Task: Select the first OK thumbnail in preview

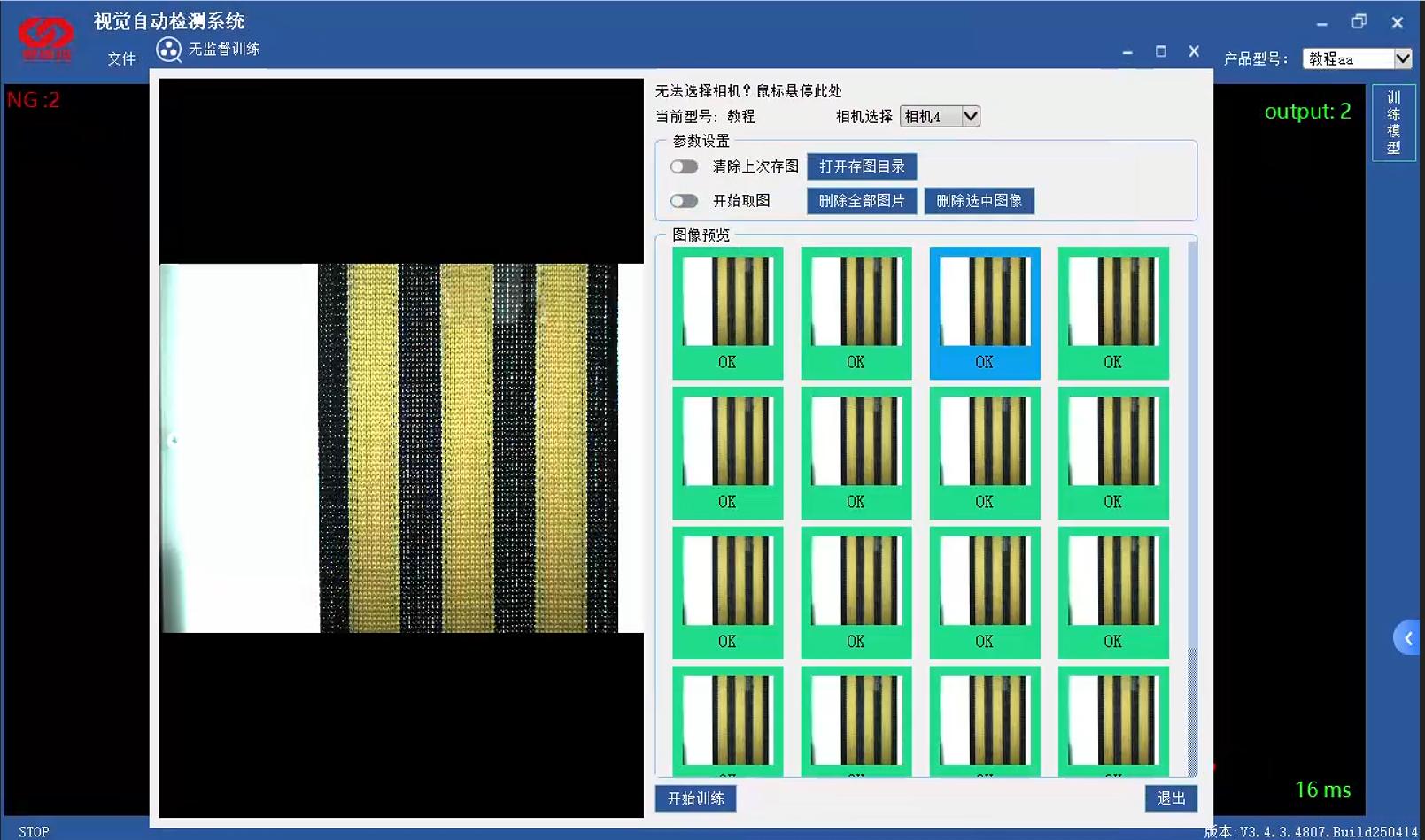Action: tap(727, 312)
